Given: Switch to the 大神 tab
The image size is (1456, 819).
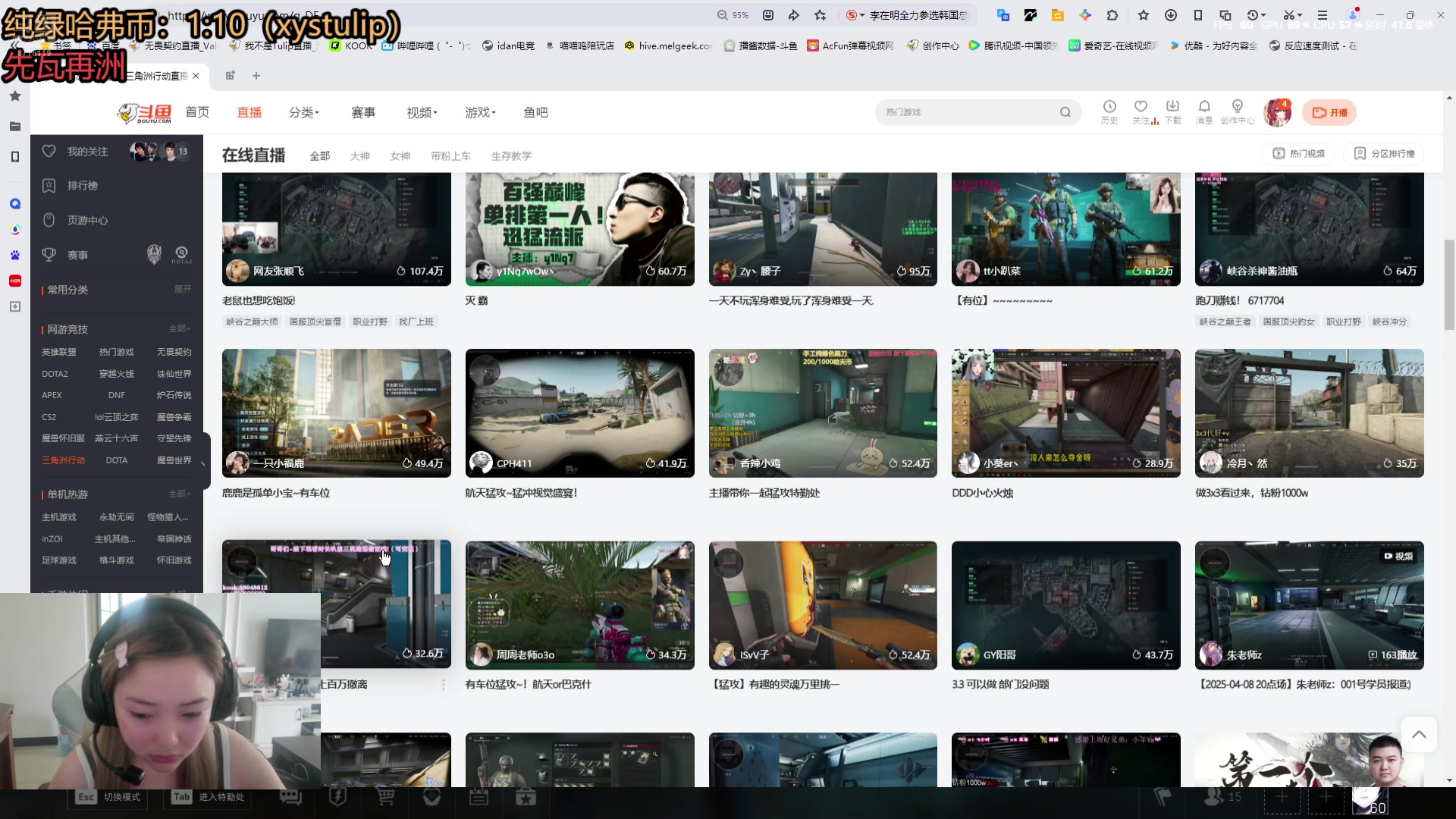Looking at the screenshot, I should [x=359, y=156].
